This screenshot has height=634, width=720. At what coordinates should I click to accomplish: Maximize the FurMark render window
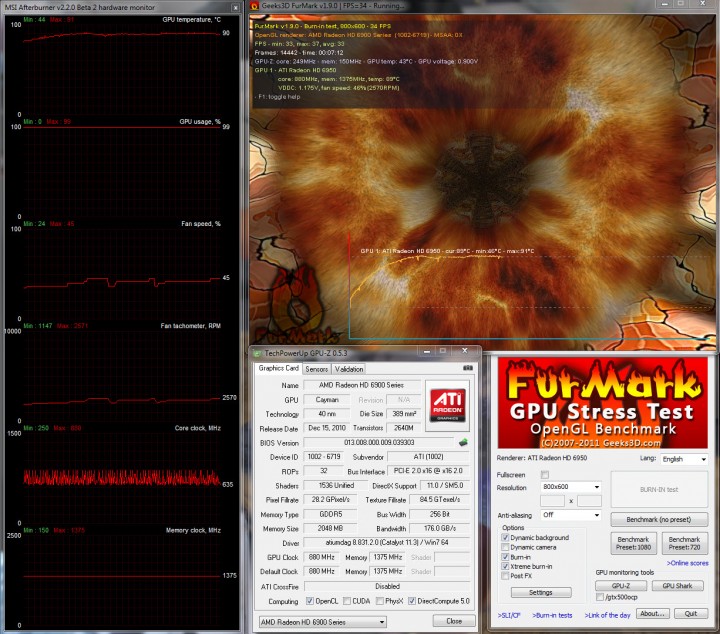(x=681, y=4)
